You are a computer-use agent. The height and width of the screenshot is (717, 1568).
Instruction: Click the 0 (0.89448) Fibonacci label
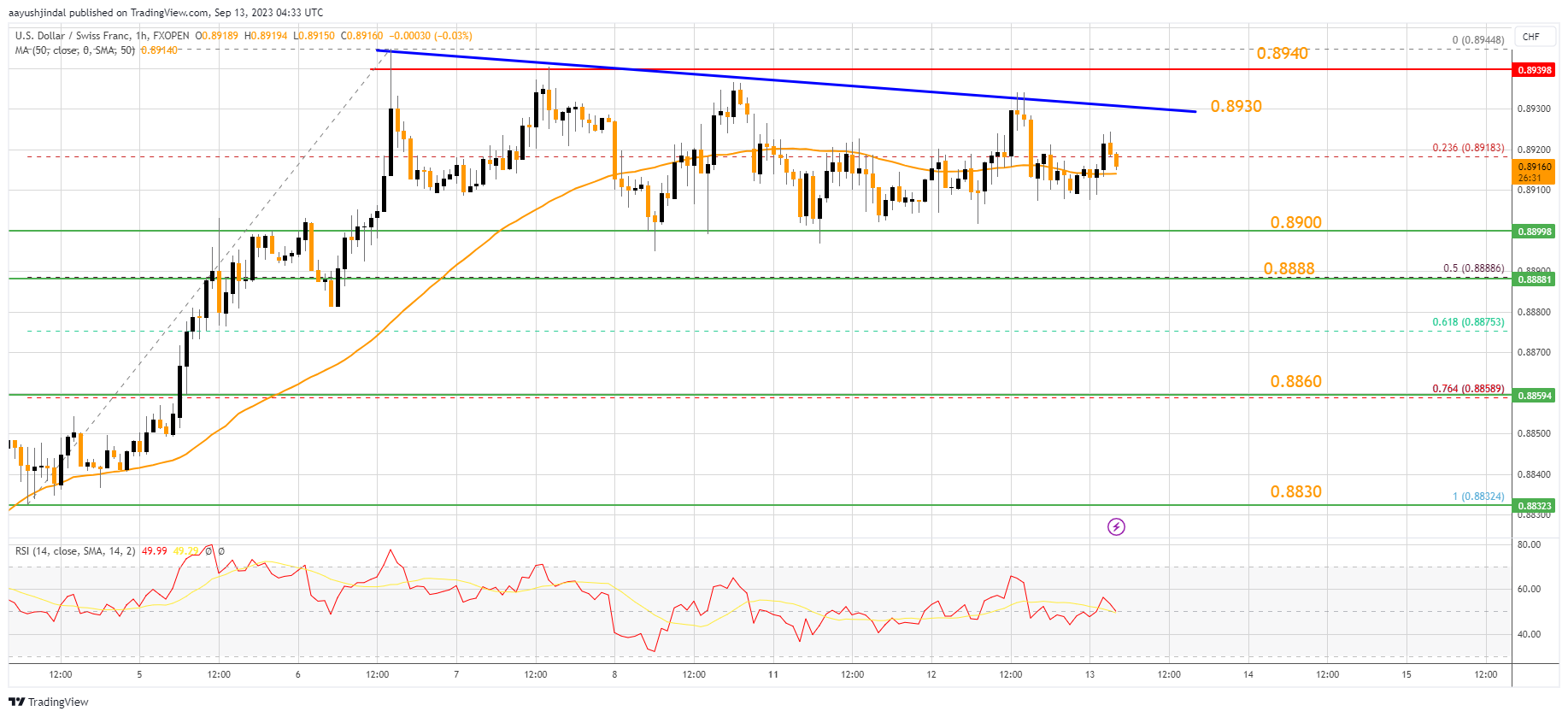coord(1478,40)
